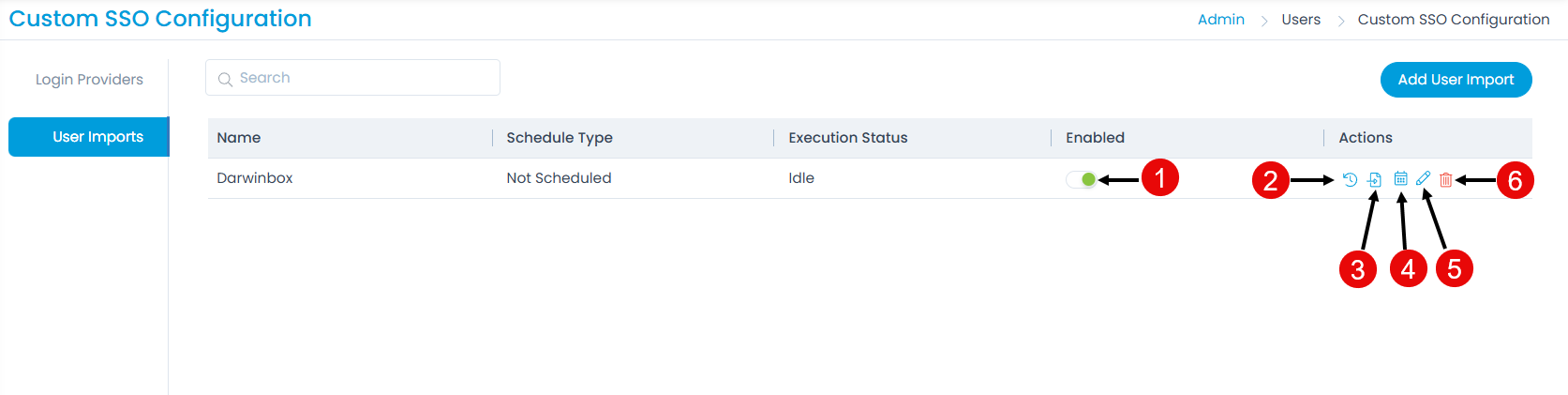The width and height of the screenshot is (1568, 395).
Task: Disable the Darwinbox enabled toggle
Action: tap(1082, 179)
